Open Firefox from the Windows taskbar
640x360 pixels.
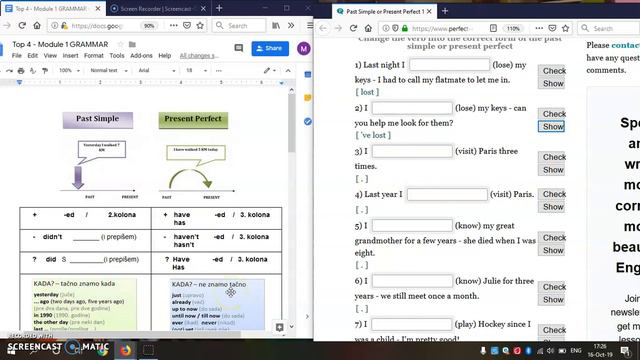(126, 350)
